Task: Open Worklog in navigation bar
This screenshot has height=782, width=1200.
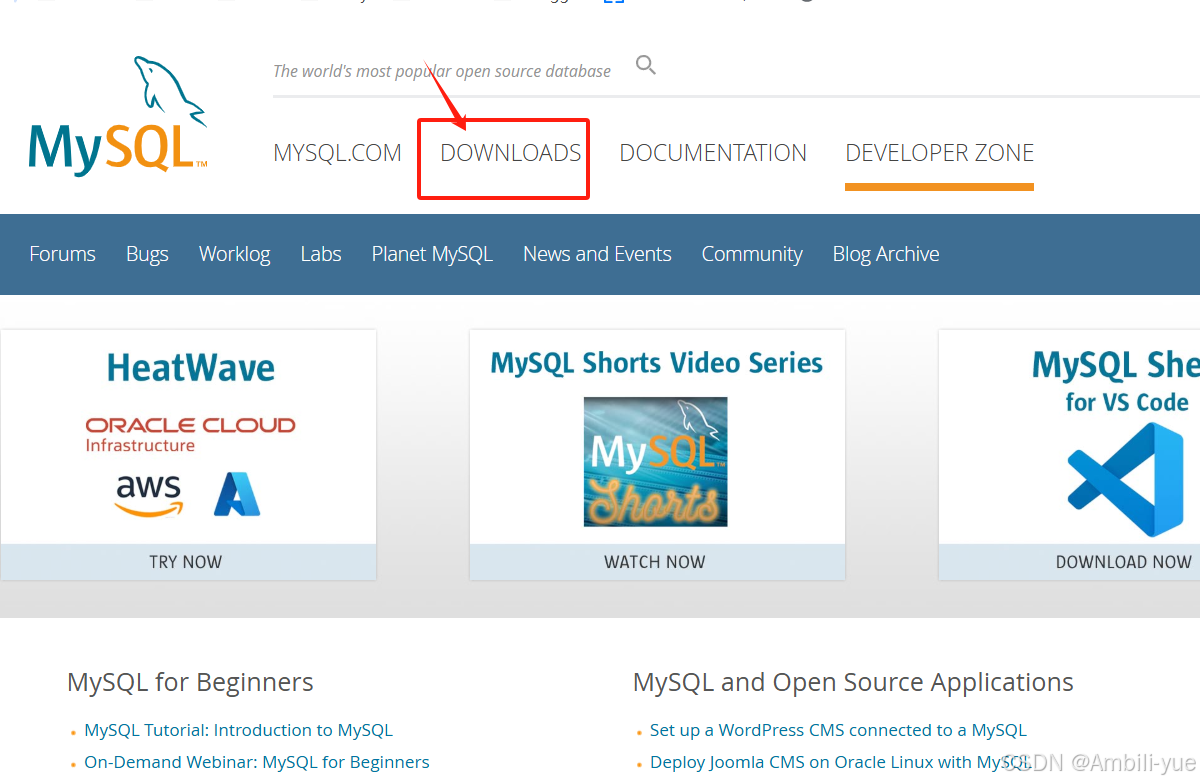Action: tap(234, 254)
